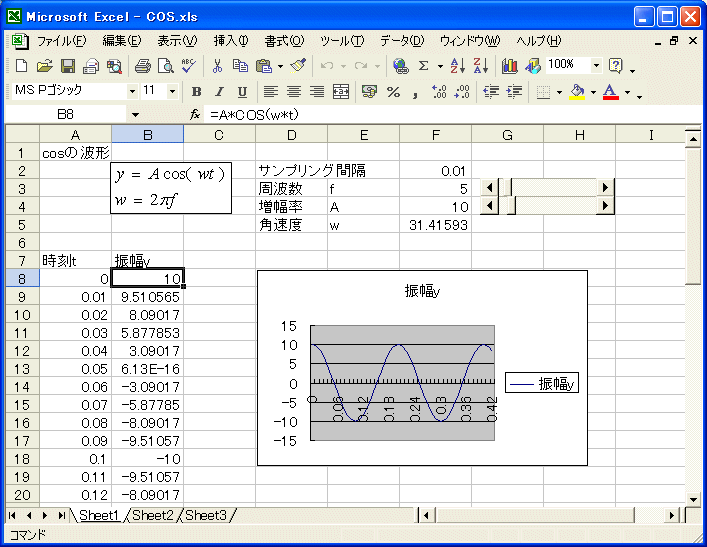
Task: Toggle Bold formatting
Action: coord(196,92)
